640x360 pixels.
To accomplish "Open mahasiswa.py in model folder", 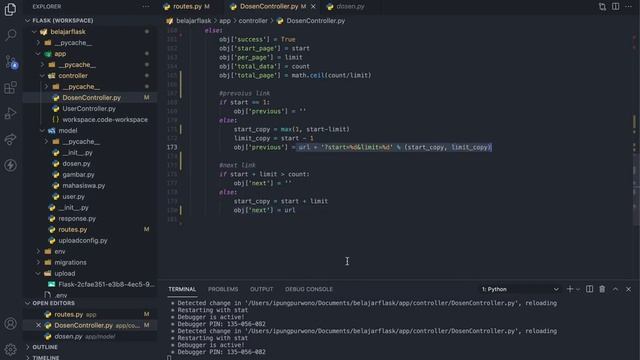I will (83, 185).
